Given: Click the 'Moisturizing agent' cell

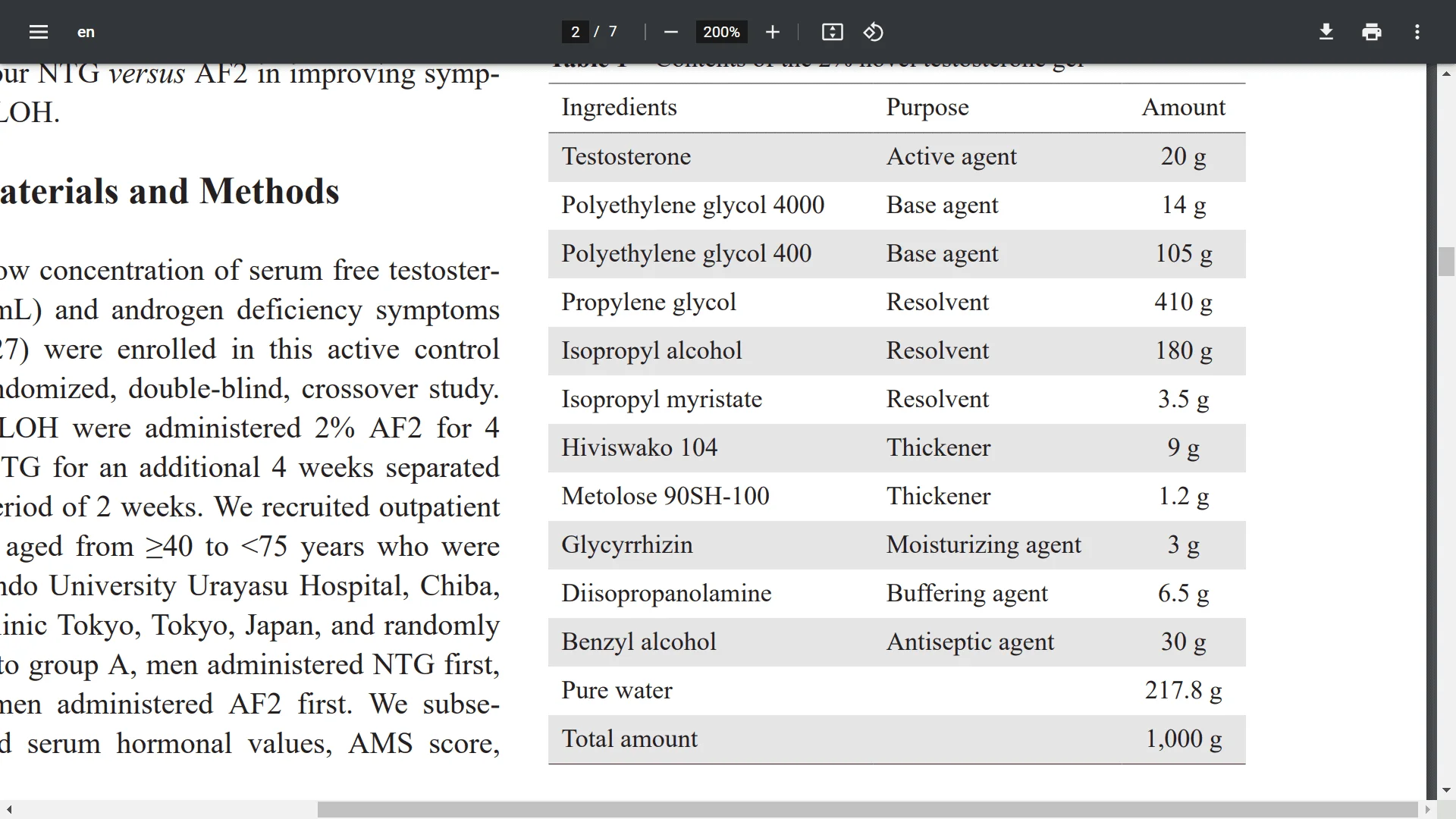Looking at the screenshot, I should coord(984,545).
